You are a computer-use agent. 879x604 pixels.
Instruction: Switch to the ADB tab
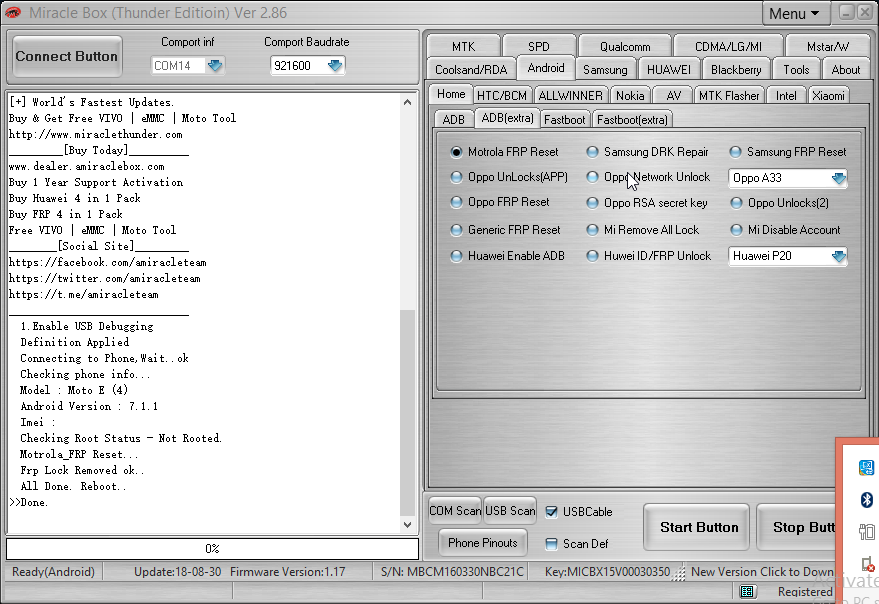[454, 119]
